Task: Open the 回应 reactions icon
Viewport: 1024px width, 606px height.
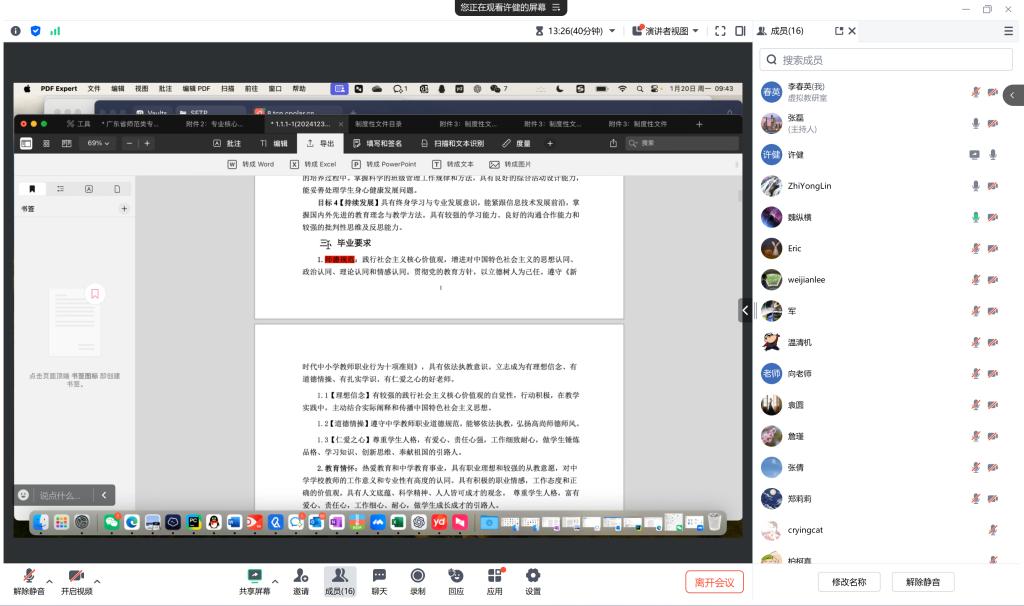Action: tap(455, 580)
